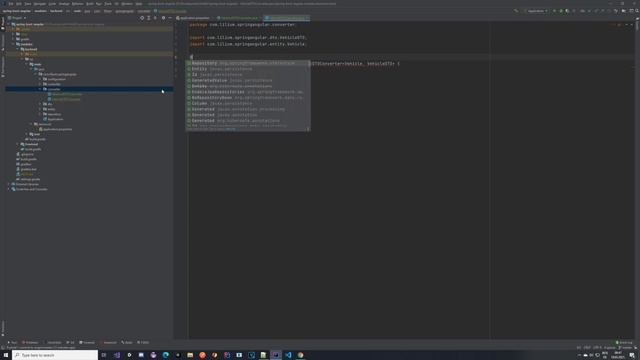Screen dimensions: 640x360
Task: Expand the configuration package arrow
Action: pyautogui.click(x=40, y=79)
